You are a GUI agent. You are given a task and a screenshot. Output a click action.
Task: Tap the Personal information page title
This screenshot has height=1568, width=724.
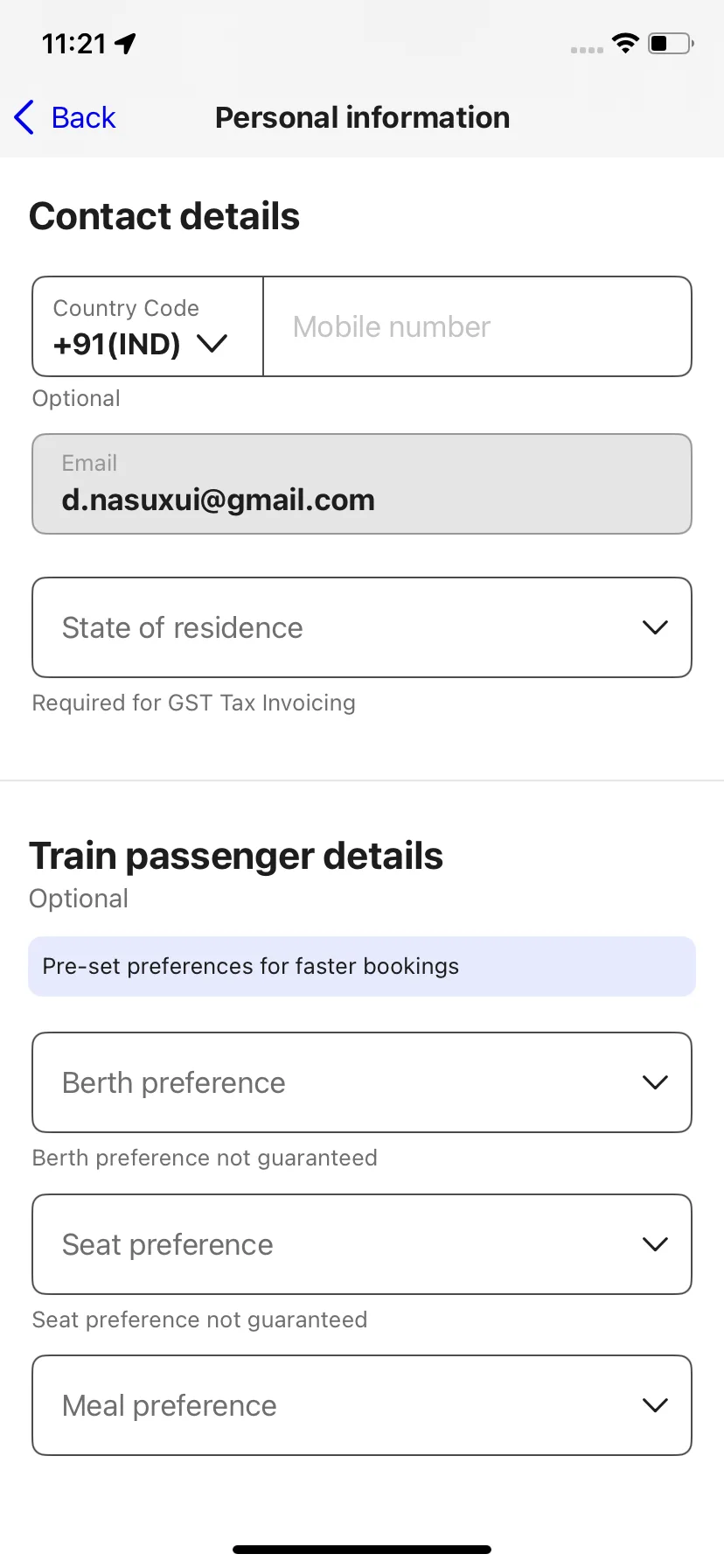[x=362, y=117]
